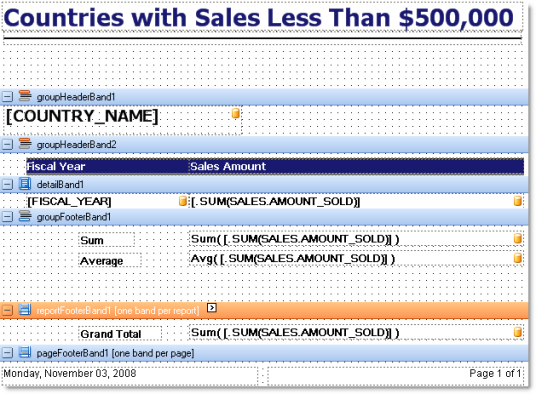536x394 pixels.
Task: Click the detailBand1 band icon
Action: [x=25, y=184]
